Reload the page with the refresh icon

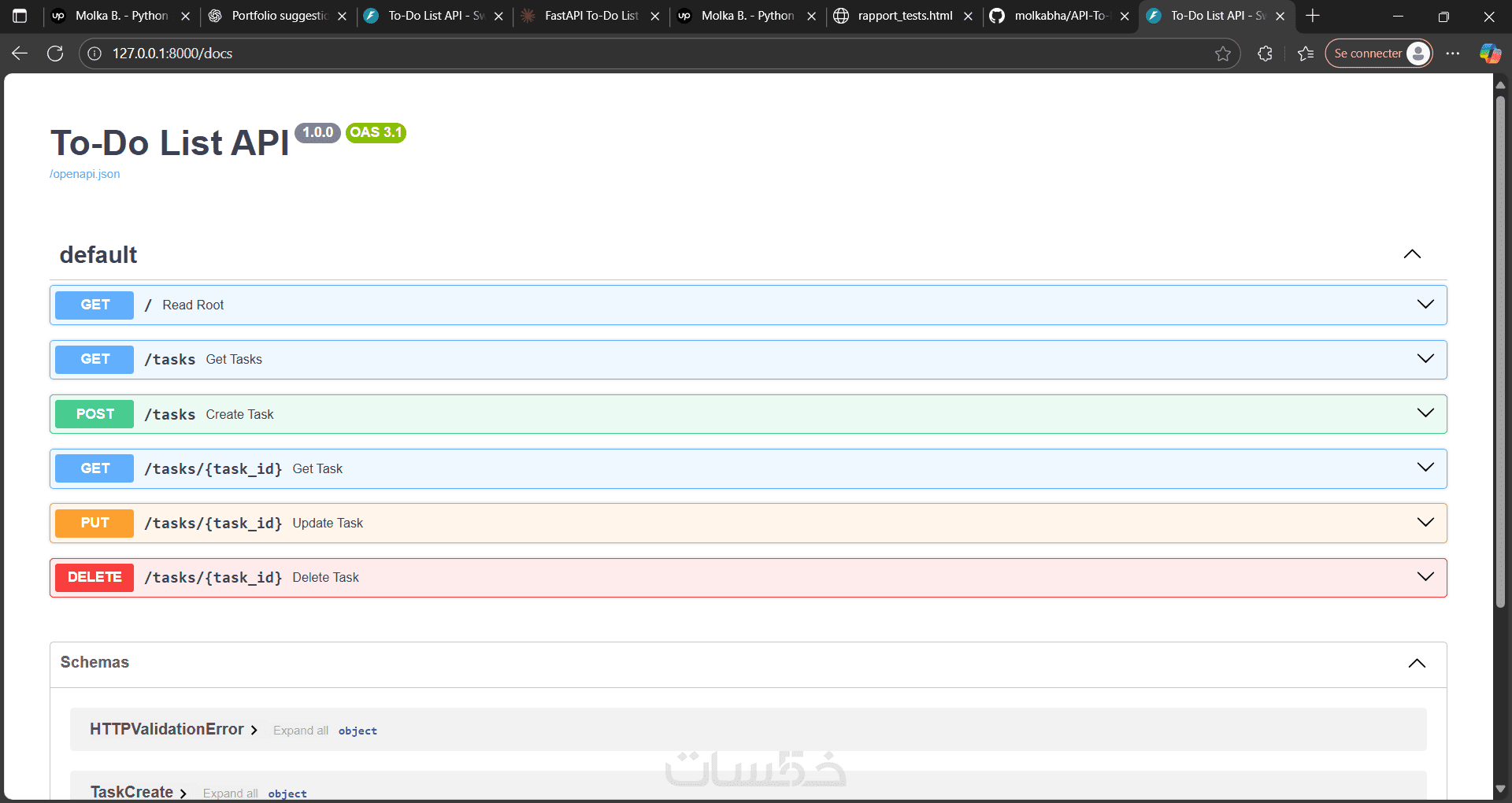pyautogui.click(x=55, y=54)
